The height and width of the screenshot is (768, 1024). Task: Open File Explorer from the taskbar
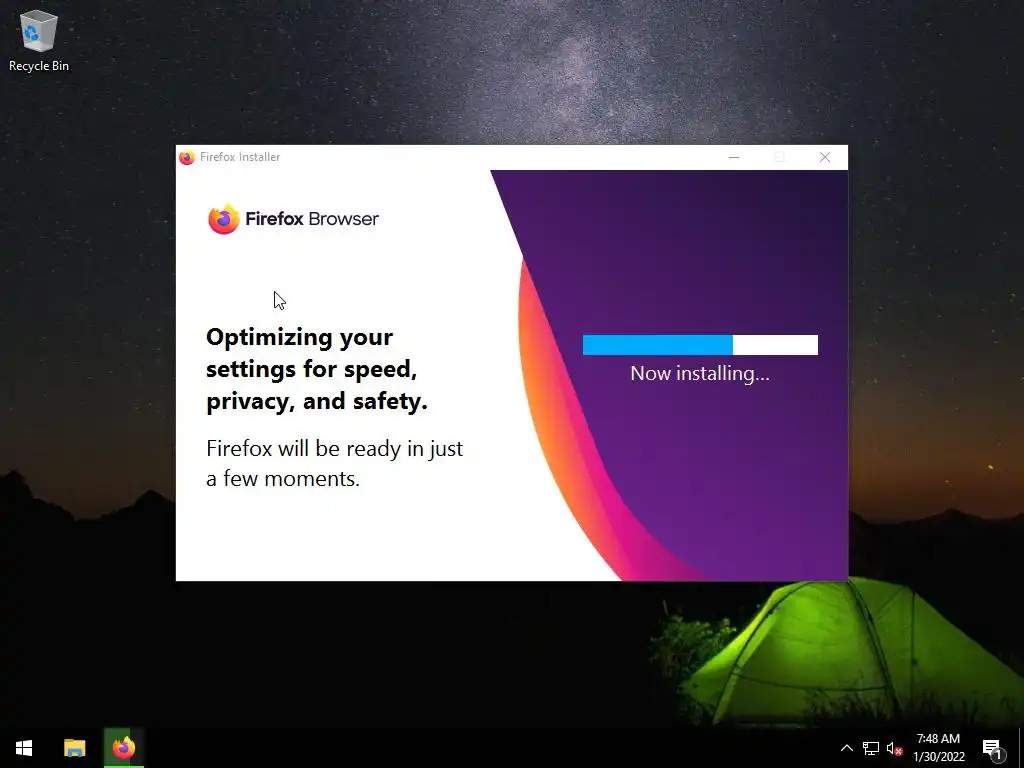tap(74, 748)
